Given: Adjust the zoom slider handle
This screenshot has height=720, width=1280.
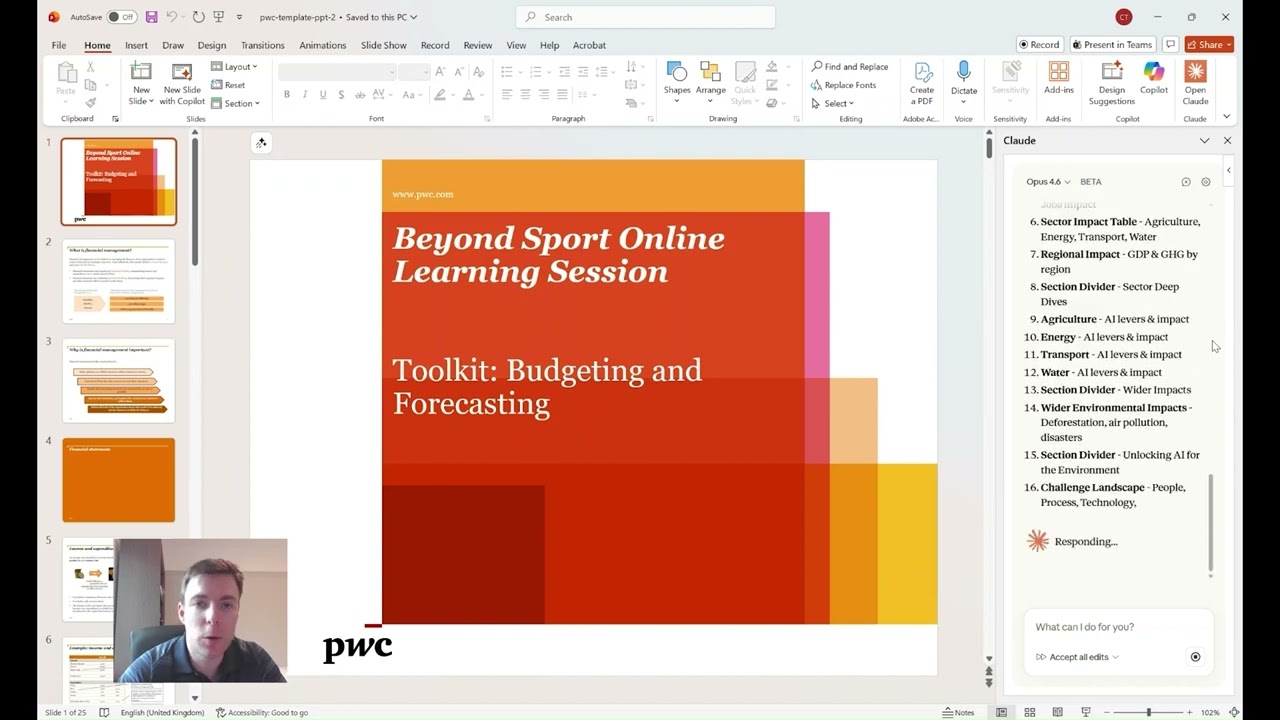Looking at the screenshot, I should (1148, 712).
